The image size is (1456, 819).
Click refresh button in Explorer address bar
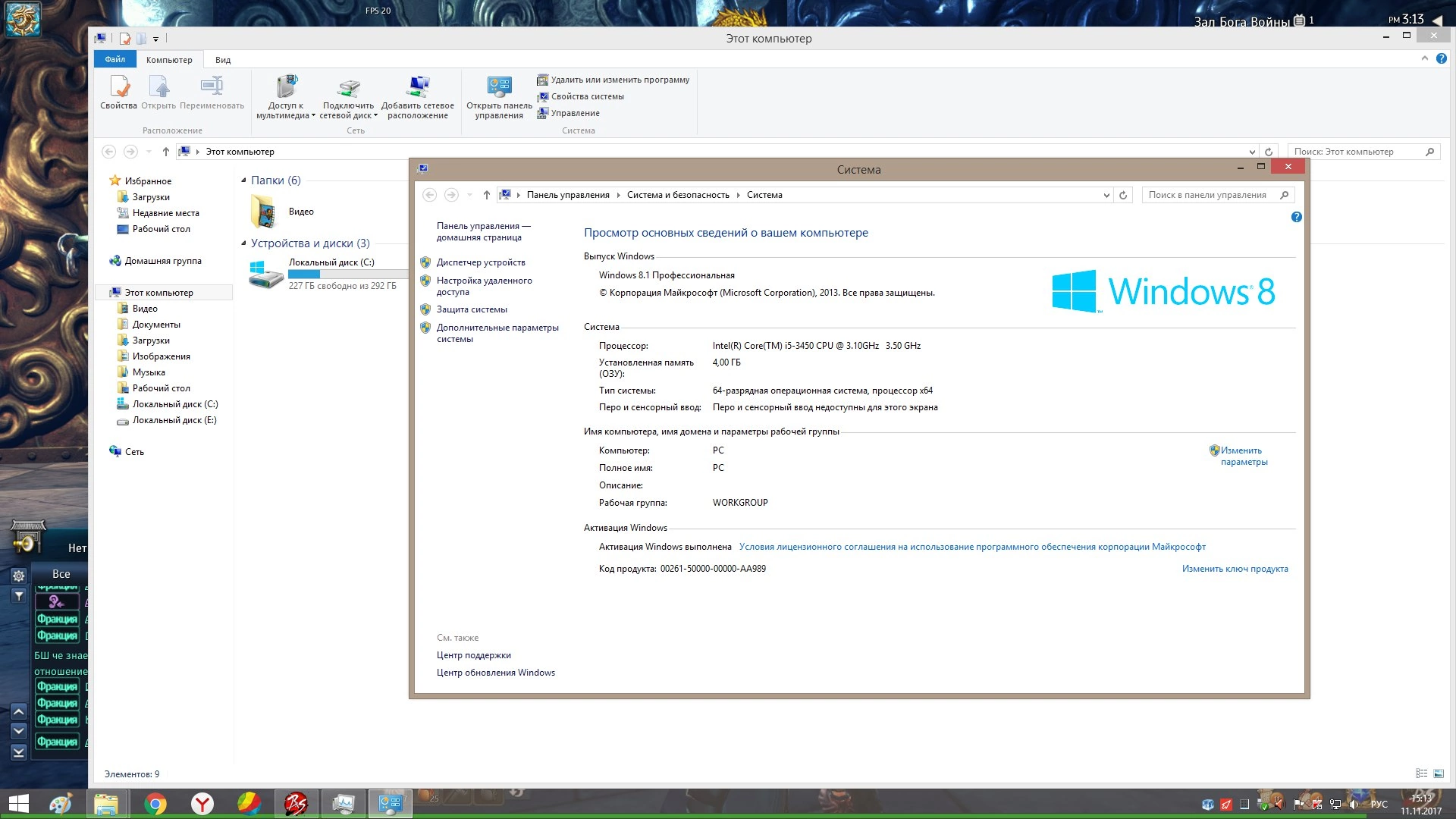click(x=1269, y=152)
